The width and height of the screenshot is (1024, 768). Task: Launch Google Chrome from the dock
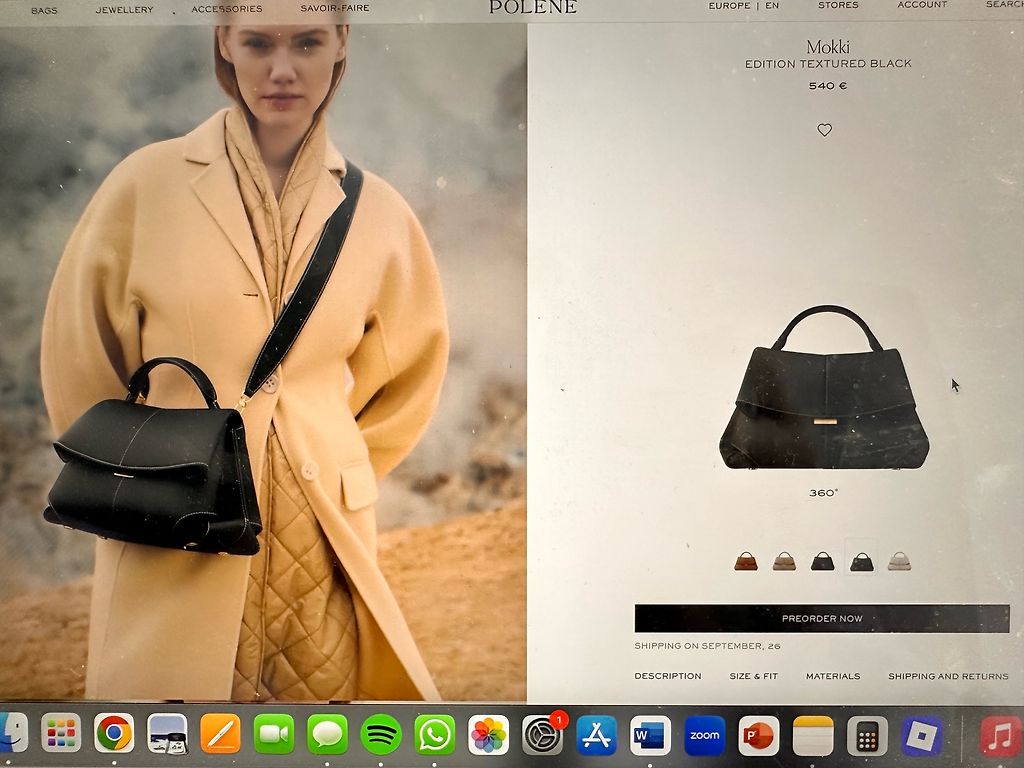[x=114, y=733]
